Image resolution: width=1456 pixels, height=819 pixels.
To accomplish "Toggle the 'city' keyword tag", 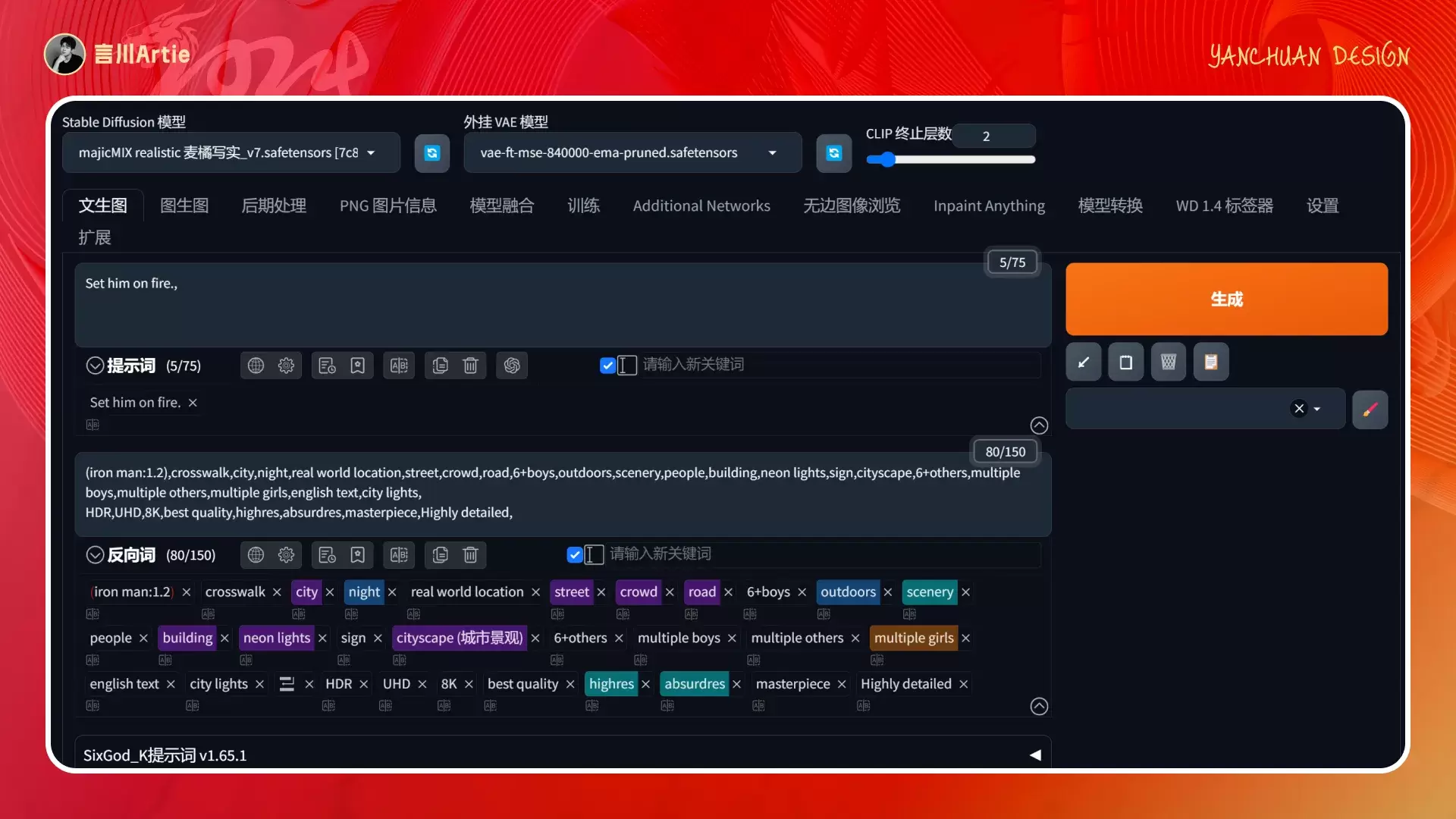I will click(x=306, y=592).
